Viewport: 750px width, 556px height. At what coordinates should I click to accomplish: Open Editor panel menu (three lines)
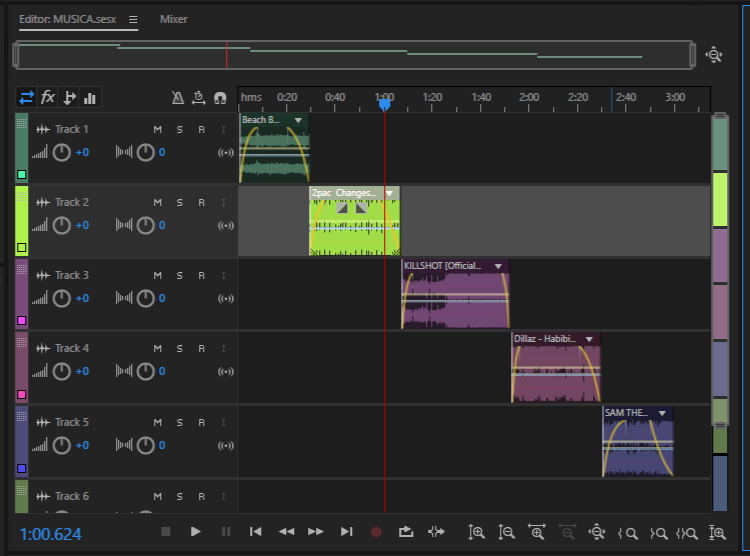pyautogui.click(x=133, y=19)
